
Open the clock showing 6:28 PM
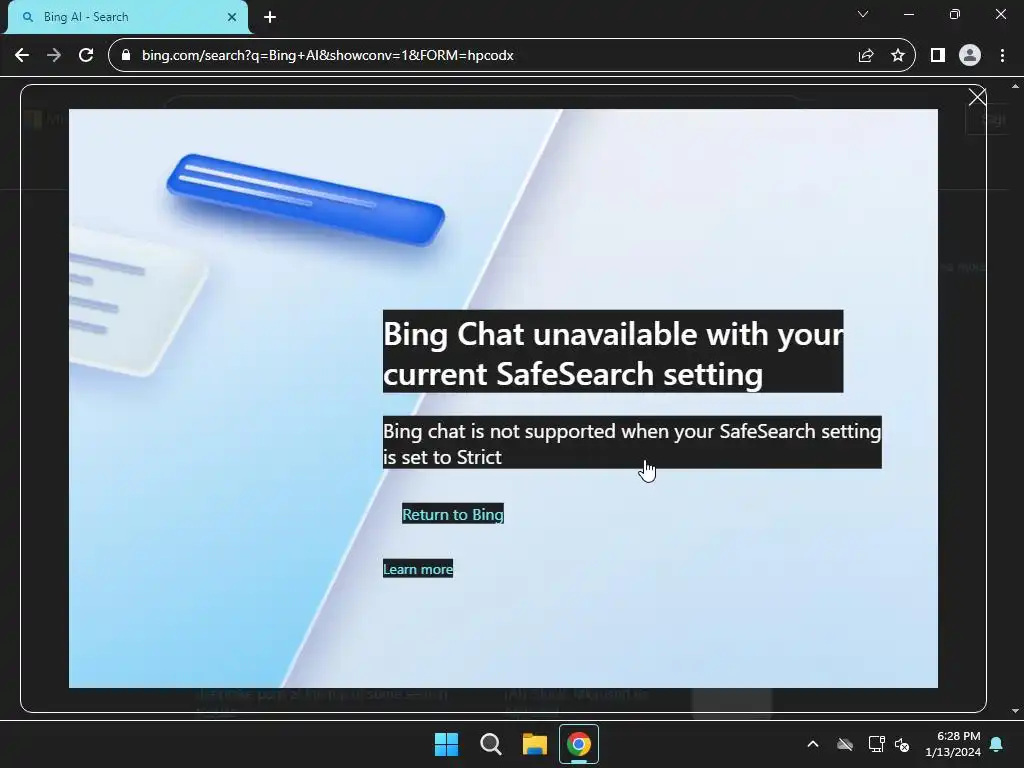click(x=953, y=744)
